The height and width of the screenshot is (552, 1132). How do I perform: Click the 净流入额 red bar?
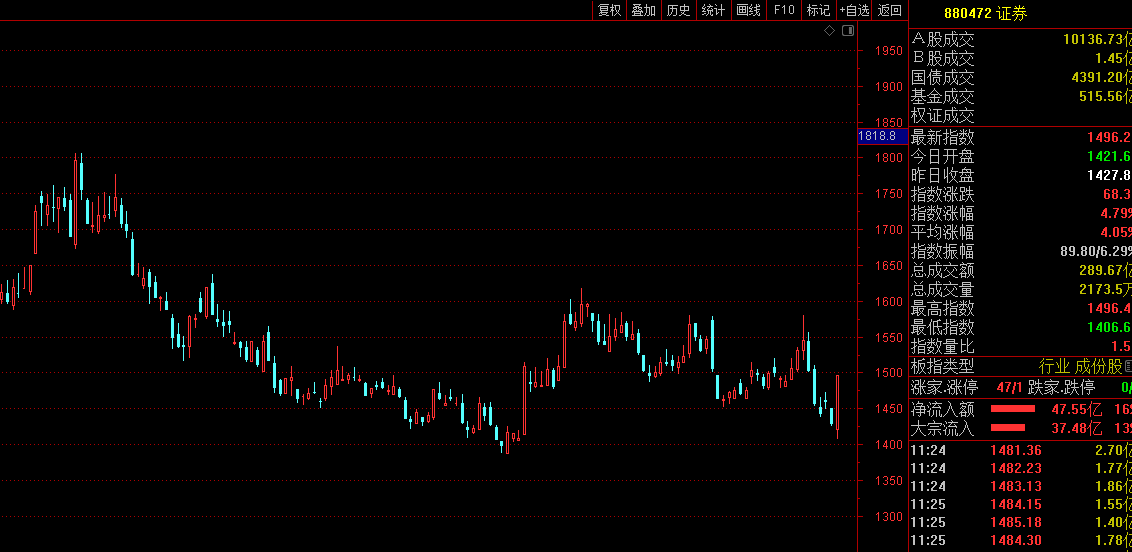click(1012, 409)
